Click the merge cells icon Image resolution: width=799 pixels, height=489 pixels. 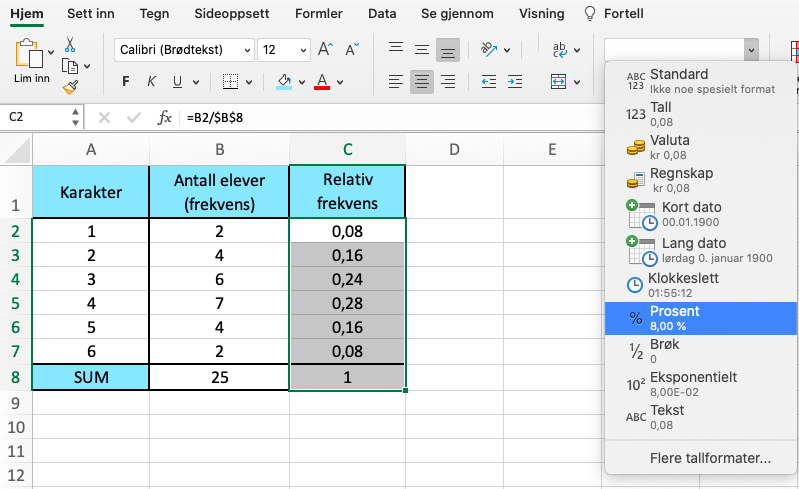click(x=558, y=82)
